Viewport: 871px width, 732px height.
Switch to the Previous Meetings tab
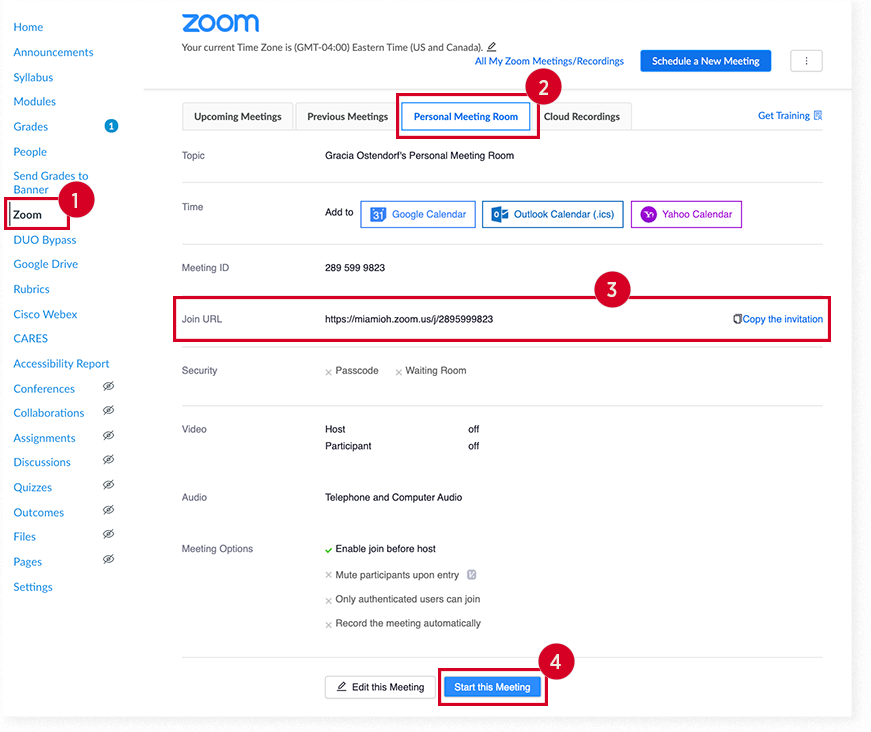click(347, 117)
